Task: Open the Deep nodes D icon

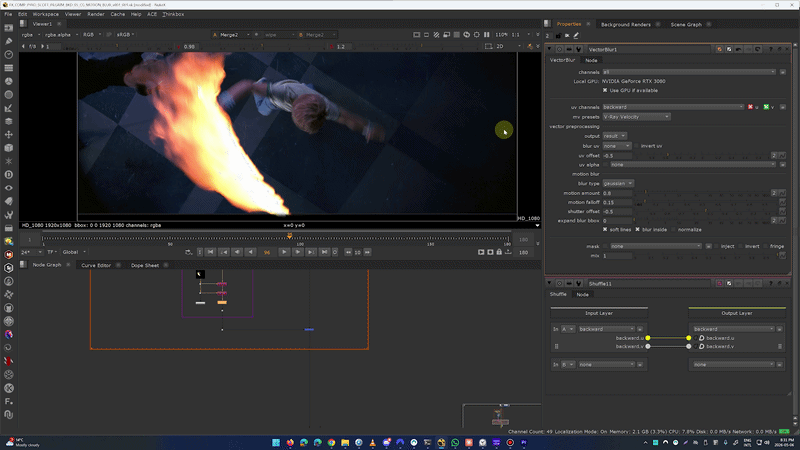Action: pos(9,174)
